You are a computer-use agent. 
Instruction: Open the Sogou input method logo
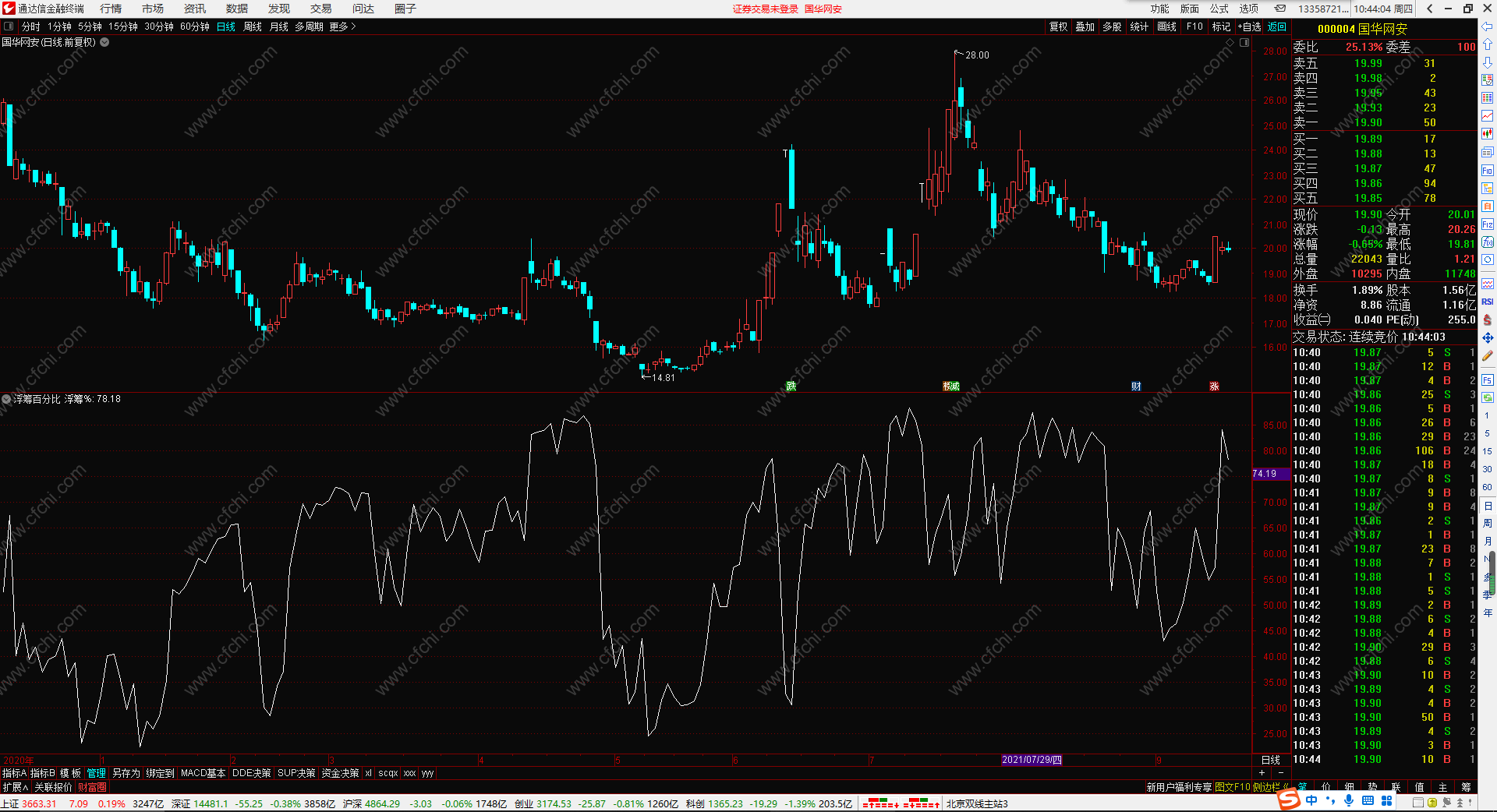coord(1288,800)
